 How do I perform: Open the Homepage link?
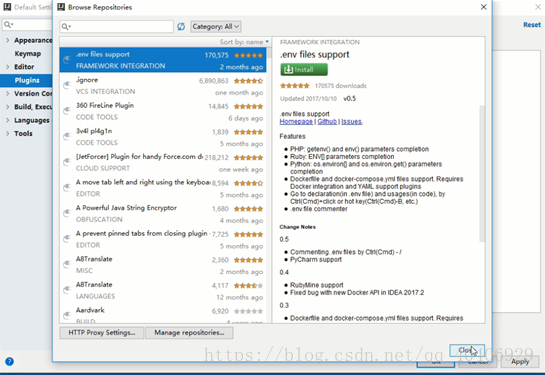296,122
